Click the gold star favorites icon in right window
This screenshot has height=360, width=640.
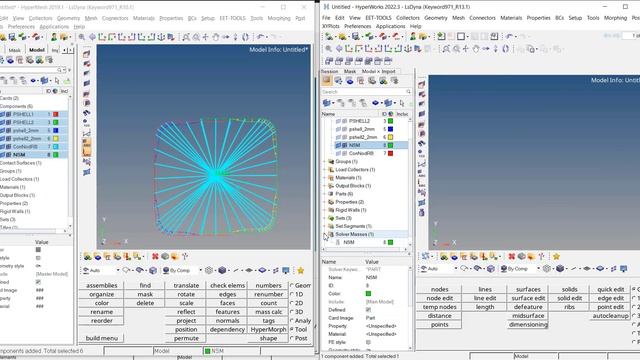coord(556,256)
